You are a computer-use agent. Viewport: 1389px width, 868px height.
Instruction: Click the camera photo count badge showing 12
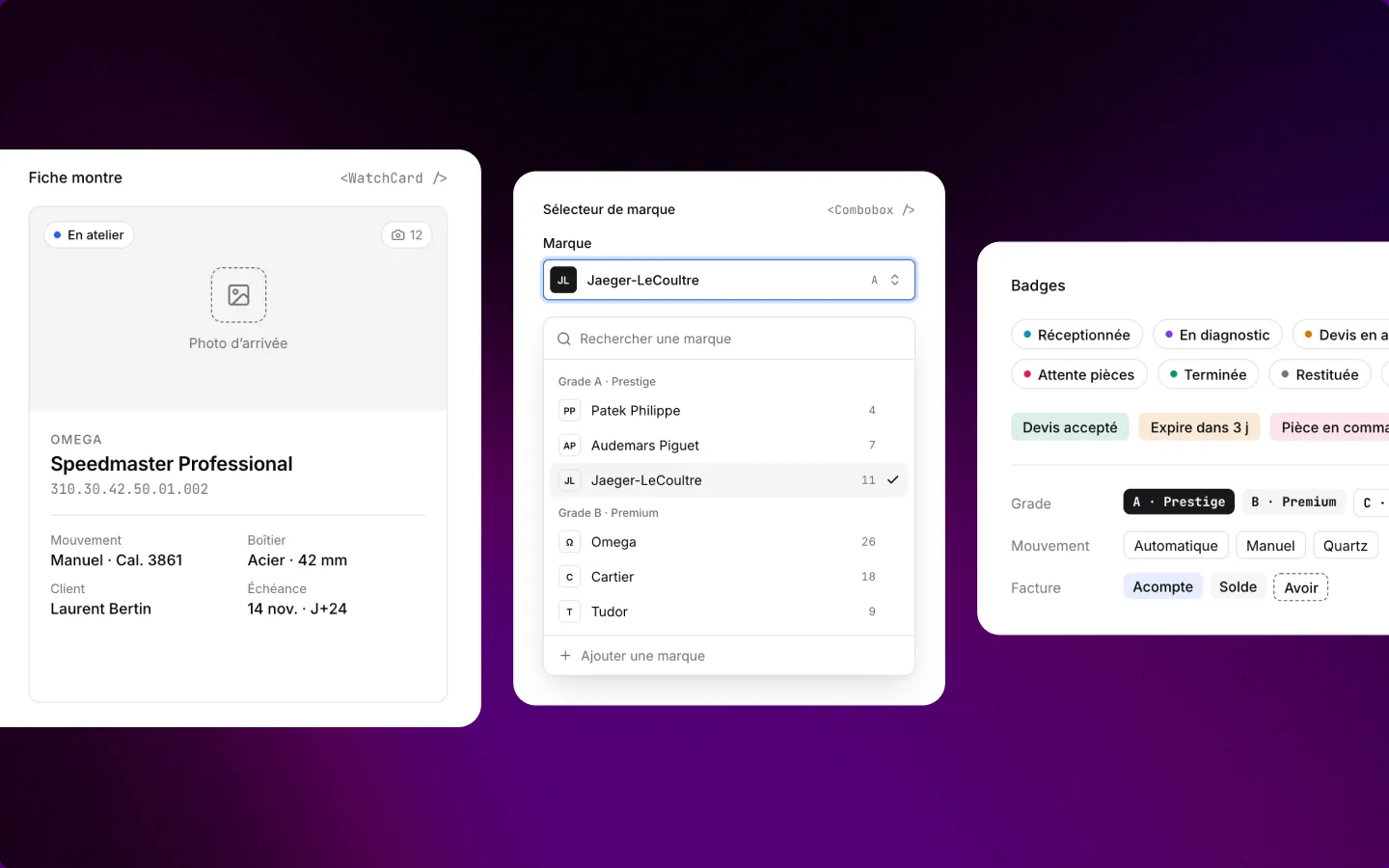click(407, 235)
